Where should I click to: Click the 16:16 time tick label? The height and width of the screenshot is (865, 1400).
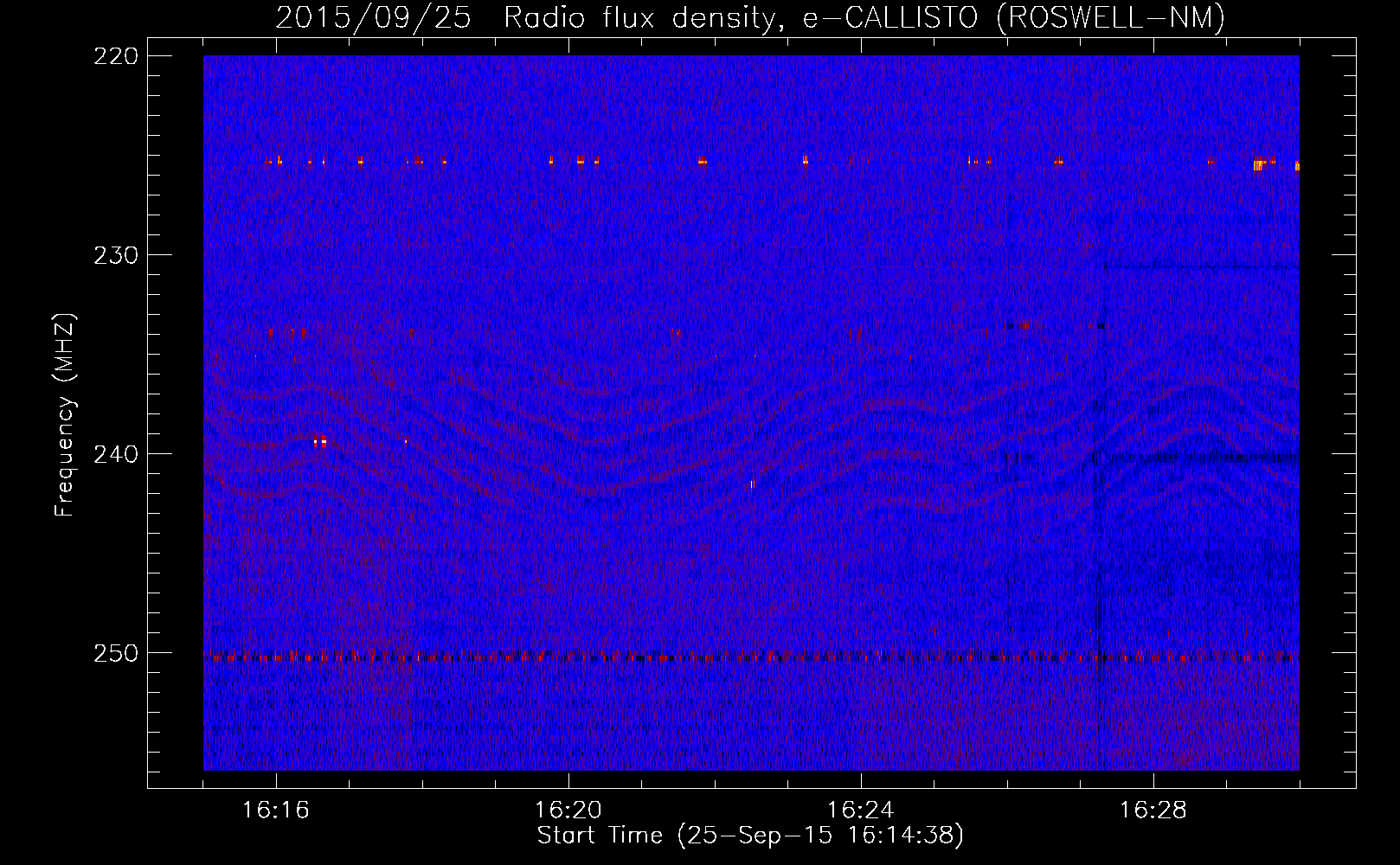point(276,811)
